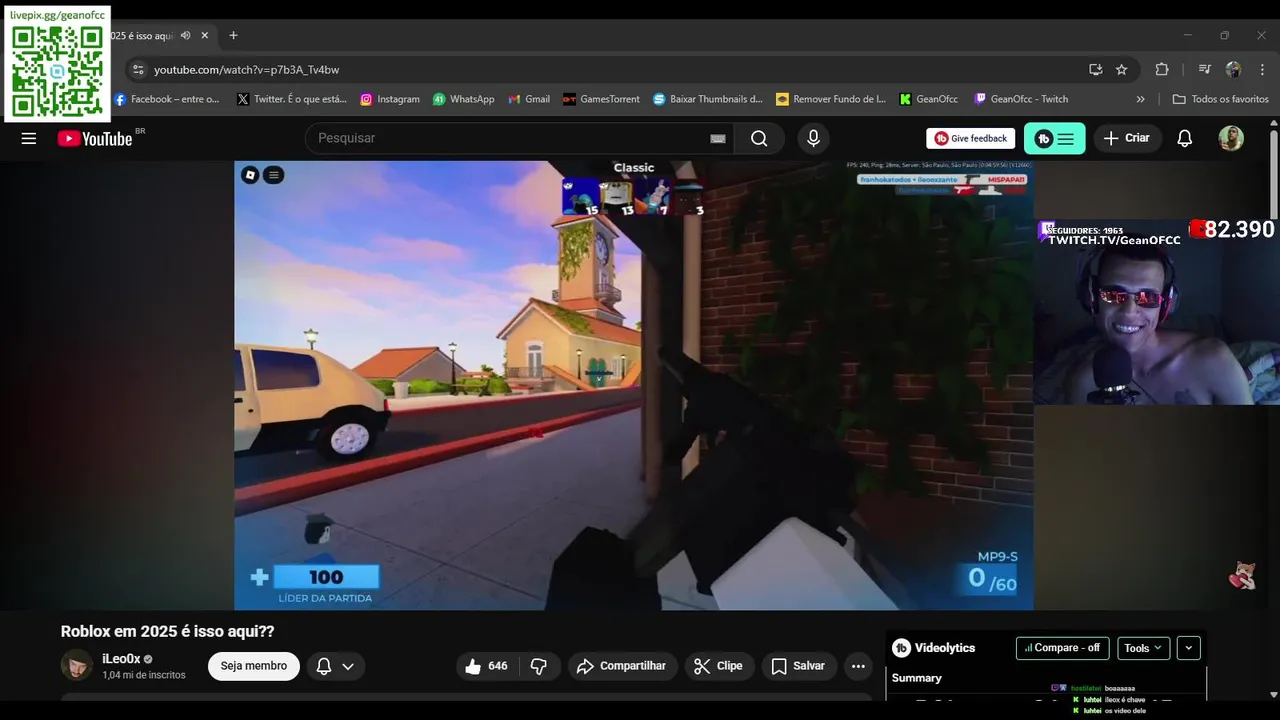Screen dimensions: 1280x720
Task: Open the Chrome extensions puzzle icon
Action: click(1161, 70)
